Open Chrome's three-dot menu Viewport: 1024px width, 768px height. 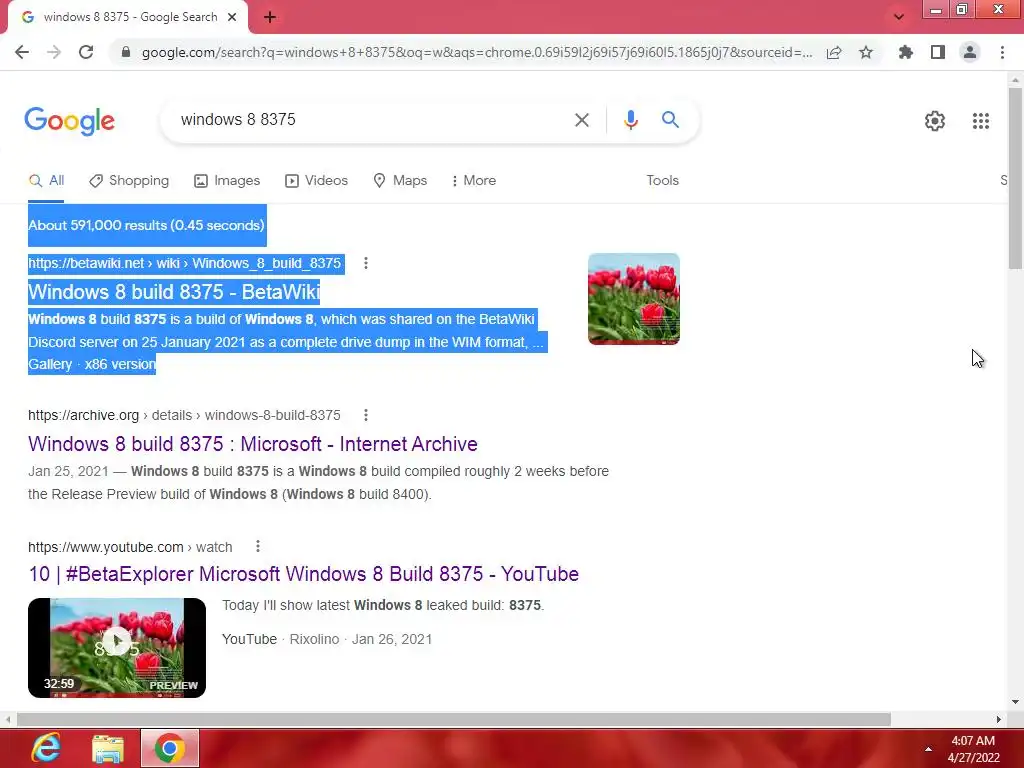[x=1002, y=52]
